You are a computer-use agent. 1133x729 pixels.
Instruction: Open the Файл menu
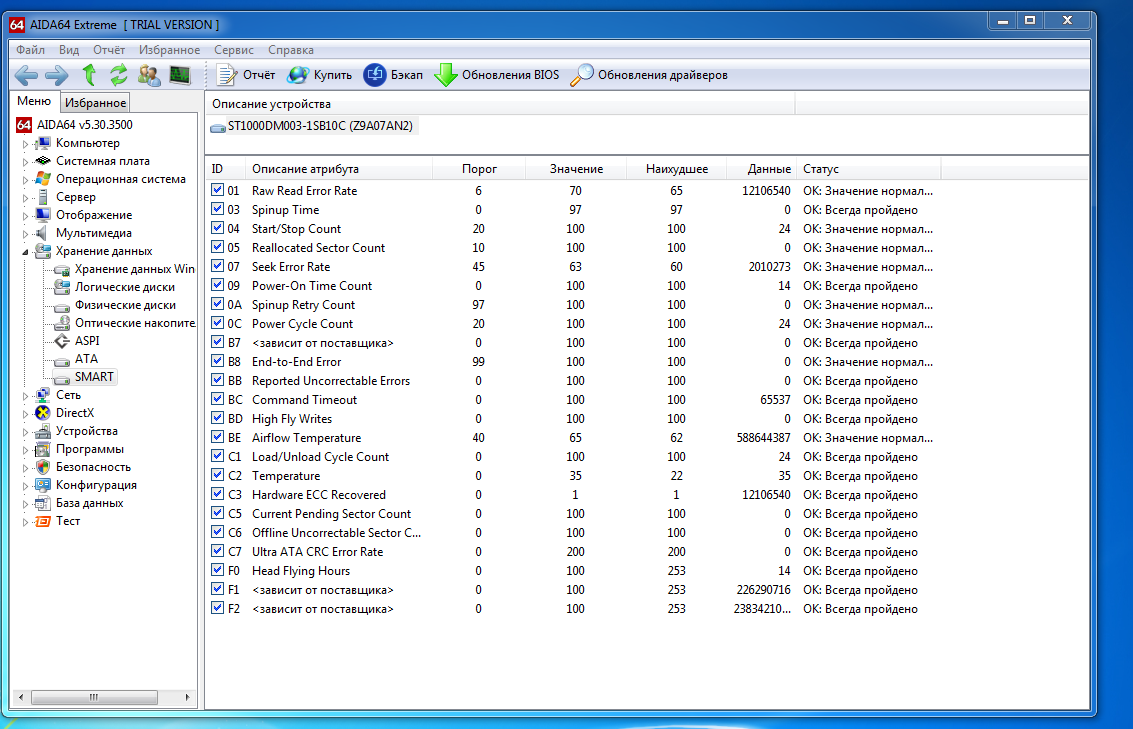(x=30, y=50)
